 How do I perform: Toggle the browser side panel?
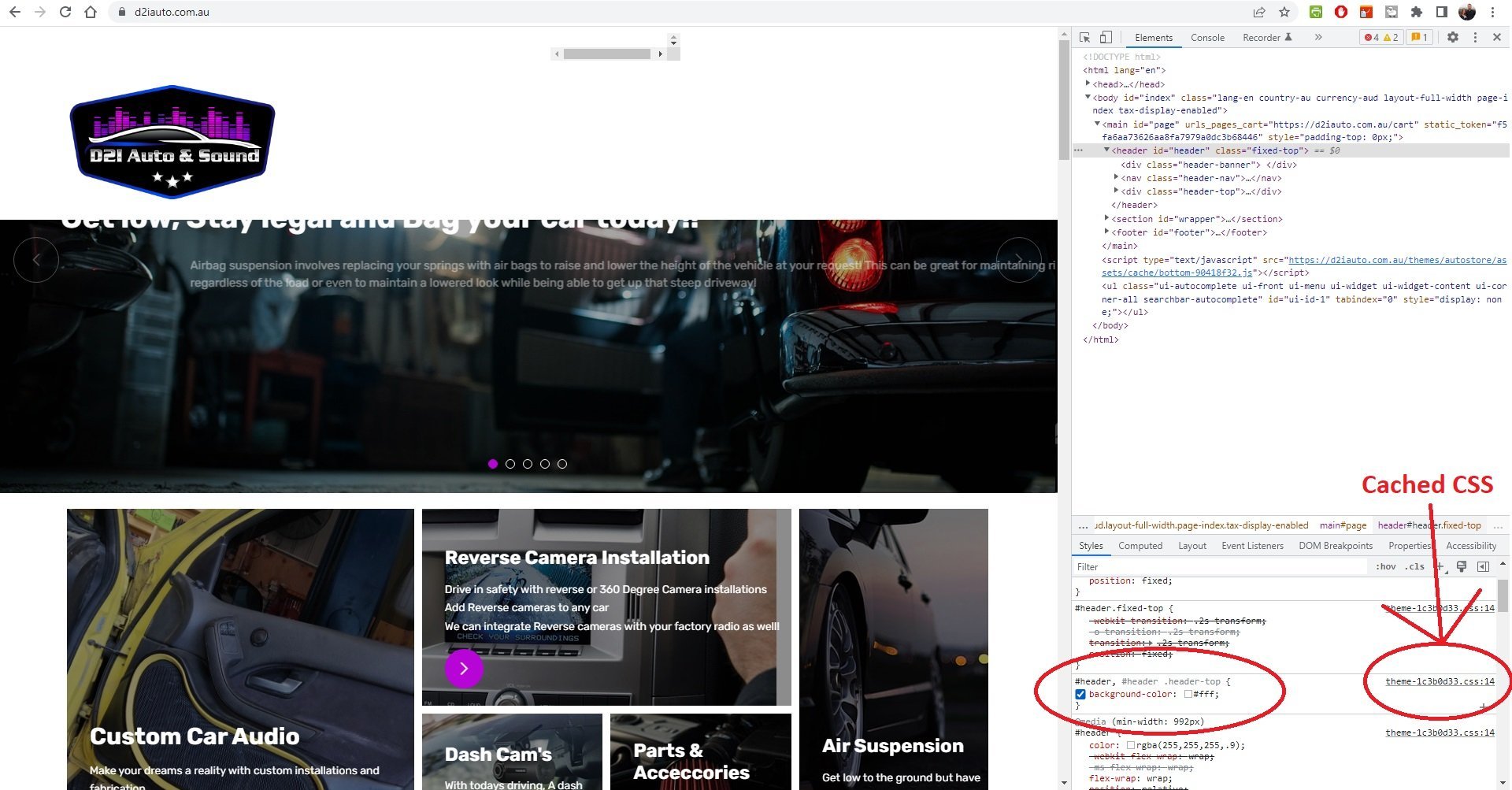point(1441,12)
